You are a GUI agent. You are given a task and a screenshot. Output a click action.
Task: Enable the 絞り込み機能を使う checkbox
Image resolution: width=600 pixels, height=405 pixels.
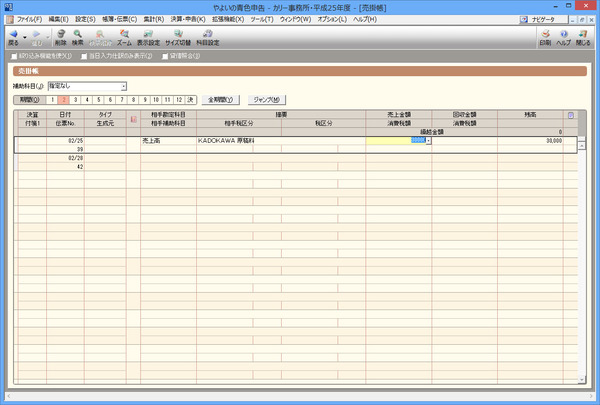pyautogui.click(x=13, y=56)
